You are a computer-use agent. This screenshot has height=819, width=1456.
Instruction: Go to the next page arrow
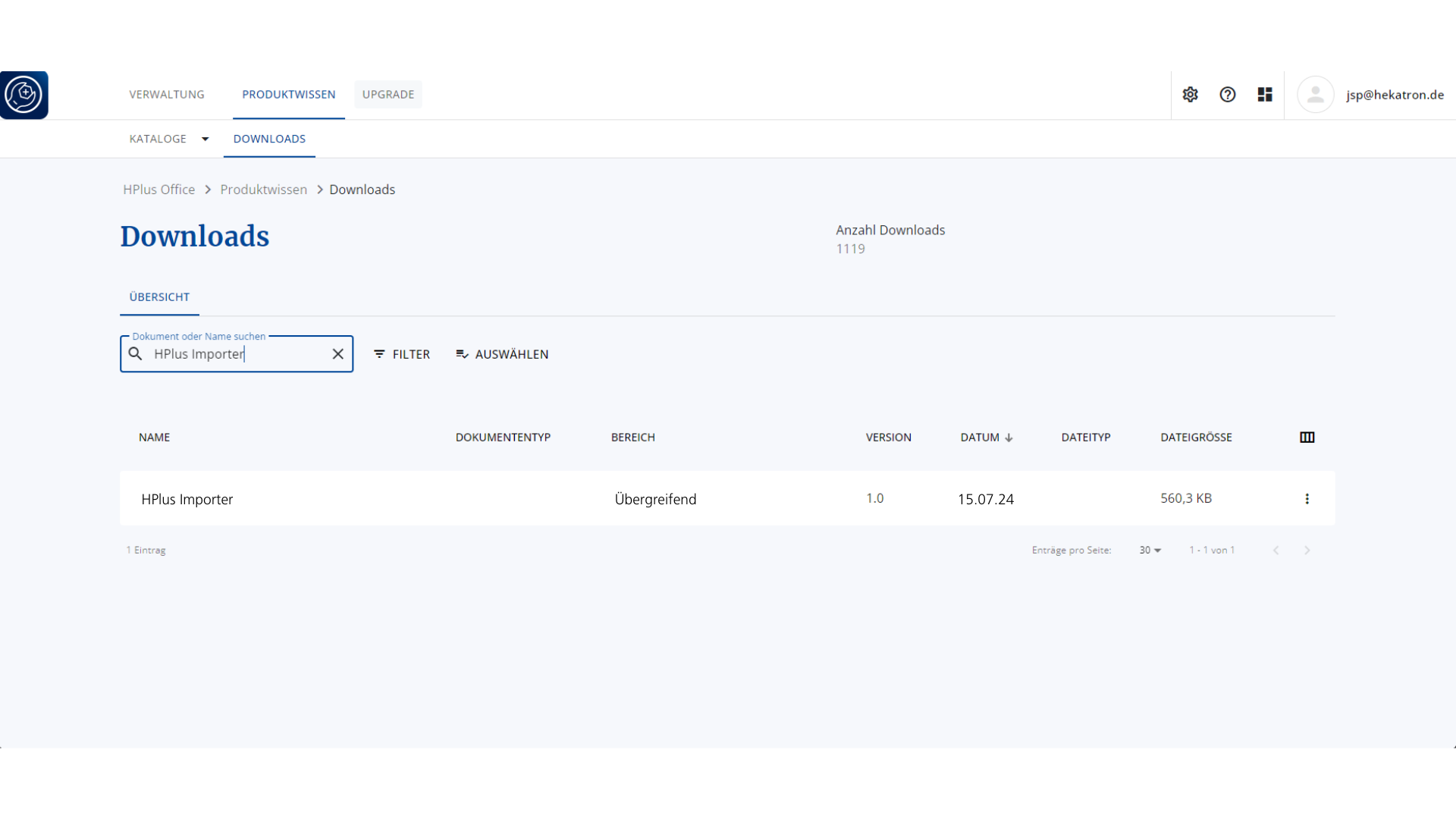[x=1307, y=551]
